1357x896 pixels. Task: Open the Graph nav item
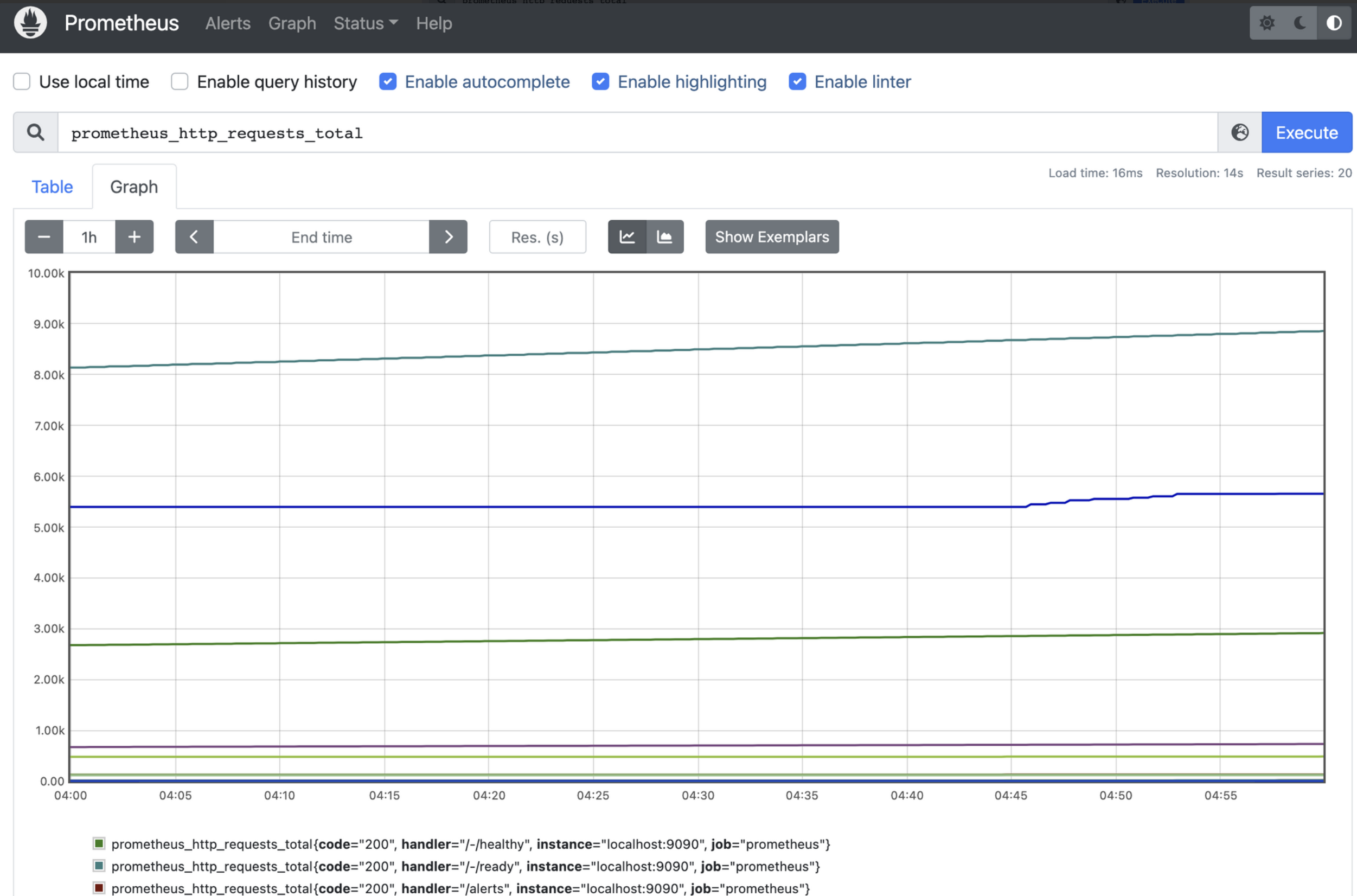pos(292,23)
